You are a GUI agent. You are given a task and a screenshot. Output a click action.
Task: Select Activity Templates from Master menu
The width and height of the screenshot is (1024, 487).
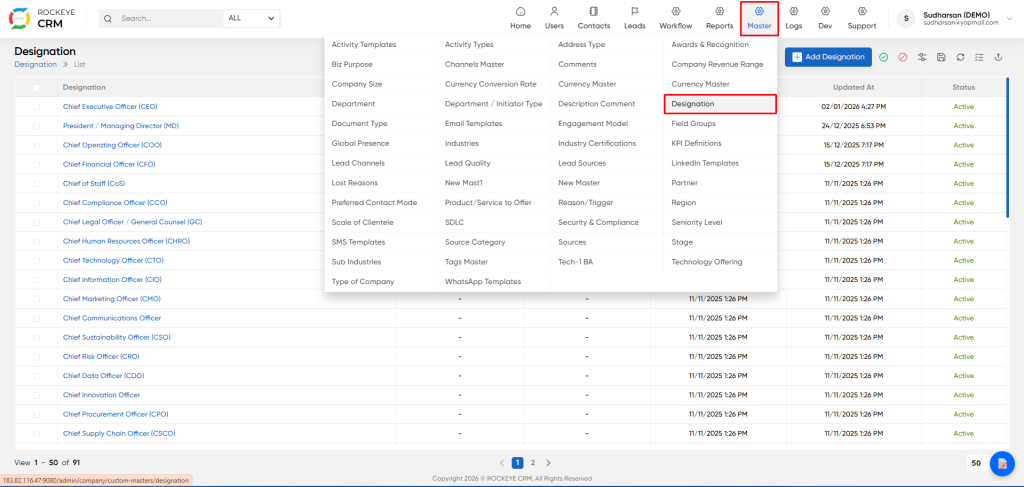364,44
